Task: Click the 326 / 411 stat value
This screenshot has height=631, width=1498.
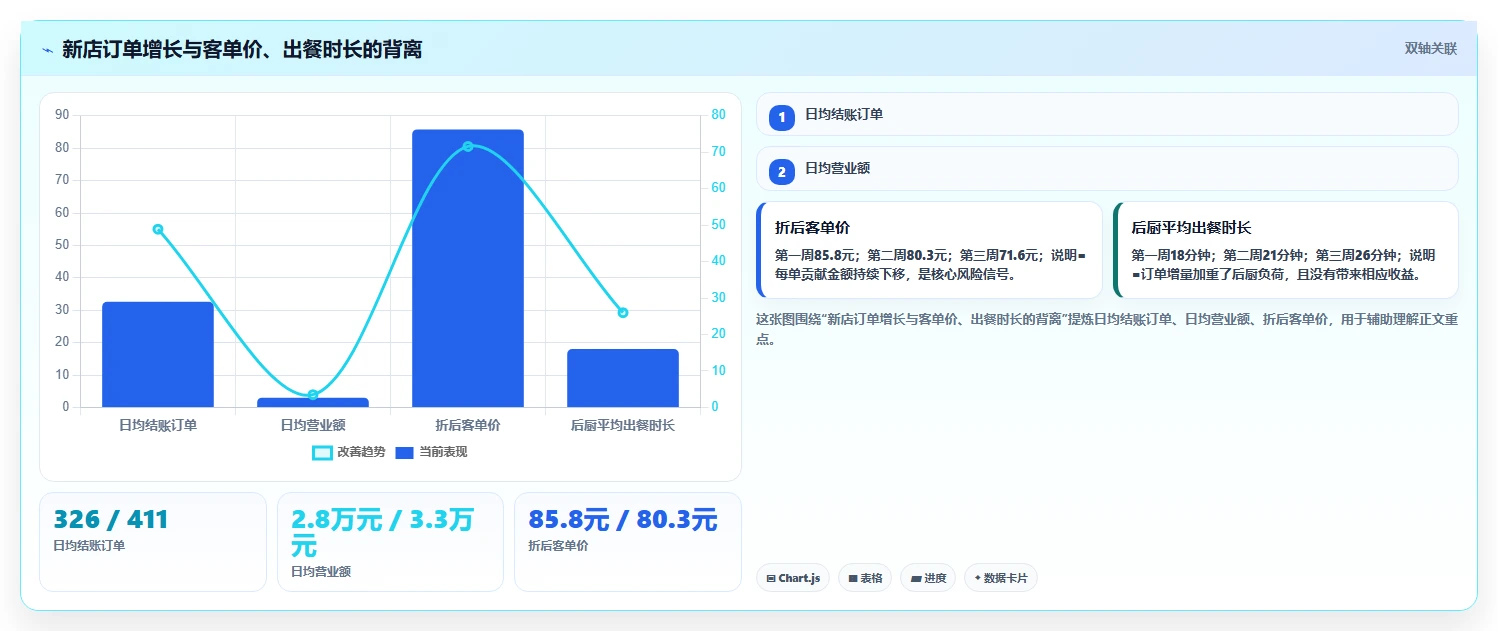Action: [111, 520]
